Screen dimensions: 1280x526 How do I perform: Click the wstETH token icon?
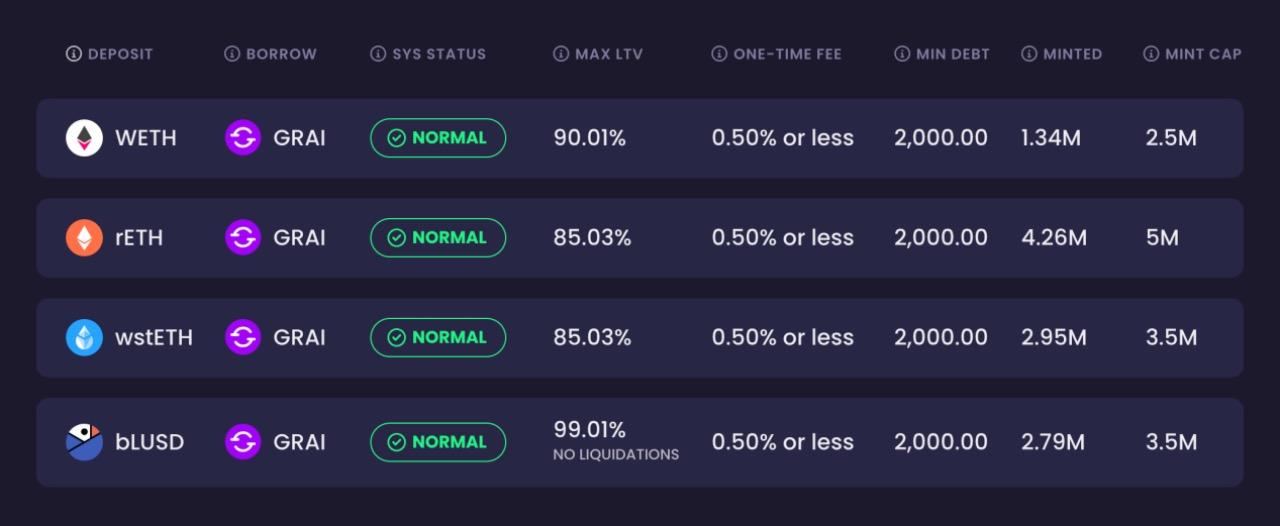(x=84, y=338)
